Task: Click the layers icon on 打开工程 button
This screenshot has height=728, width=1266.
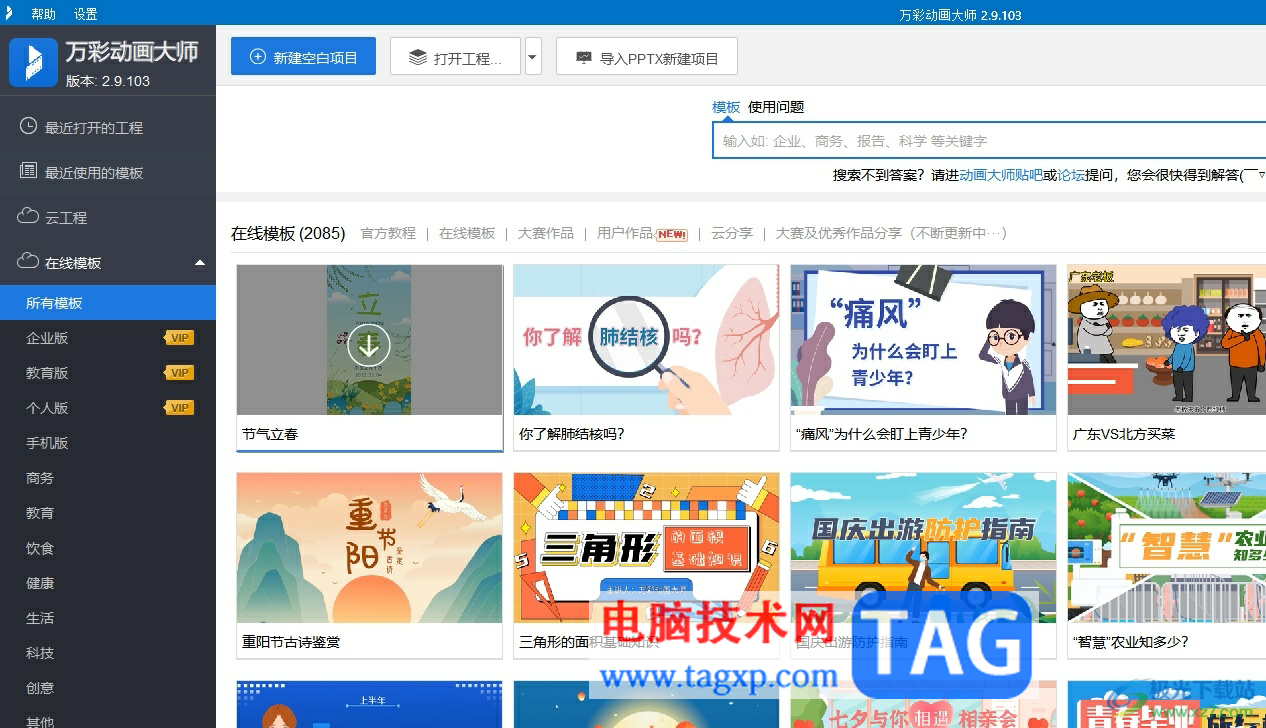Action: point(418,58)
